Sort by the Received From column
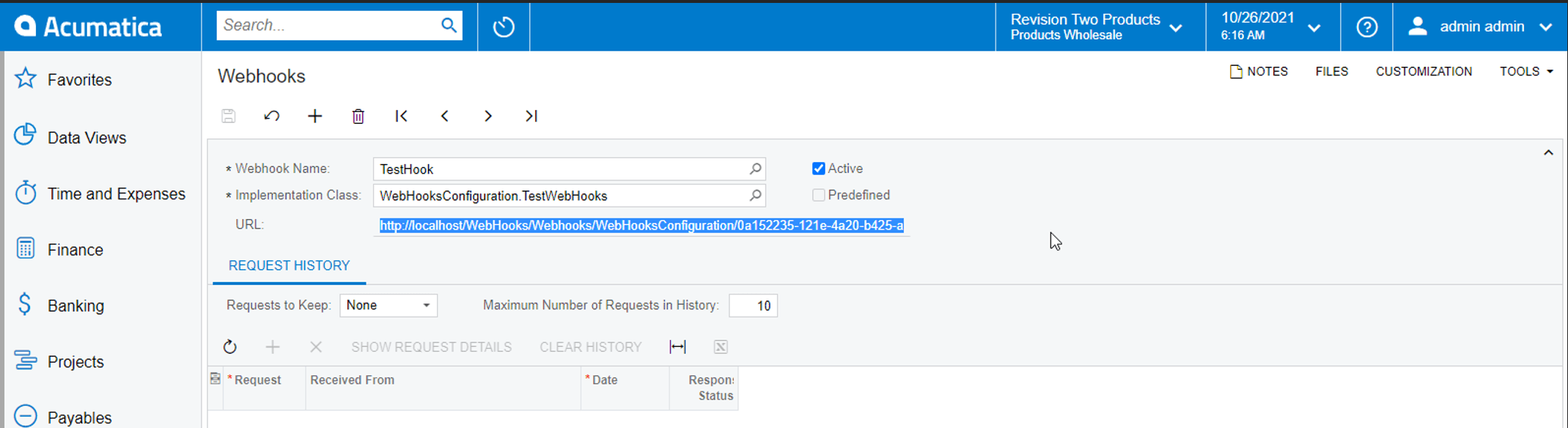This screenshot has width=1568, height=428. [x=443, y=388]
